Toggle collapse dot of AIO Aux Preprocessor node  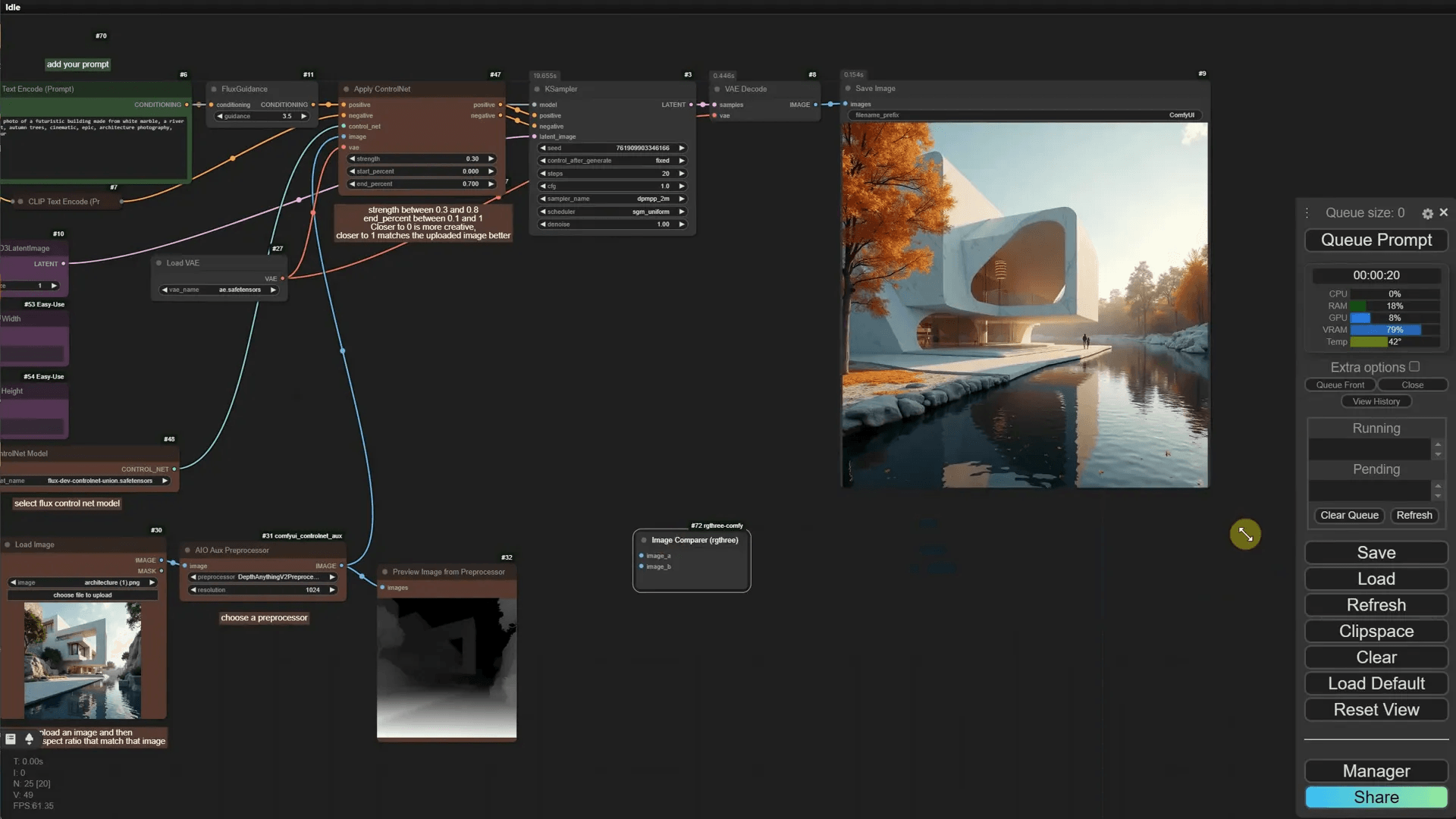187,551
